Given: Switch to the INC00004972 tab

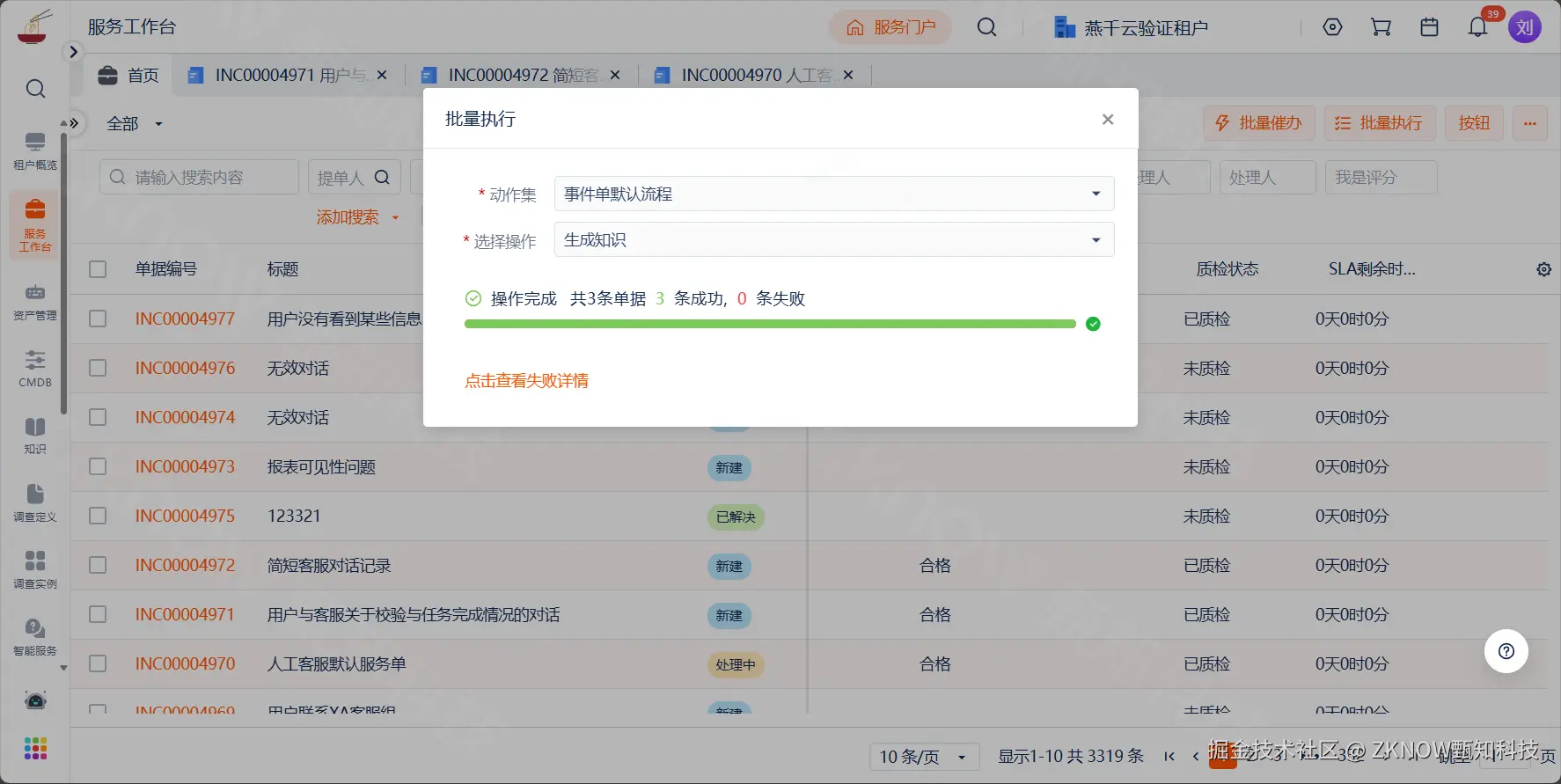Looking at the screenshot, I should point(521,76).
